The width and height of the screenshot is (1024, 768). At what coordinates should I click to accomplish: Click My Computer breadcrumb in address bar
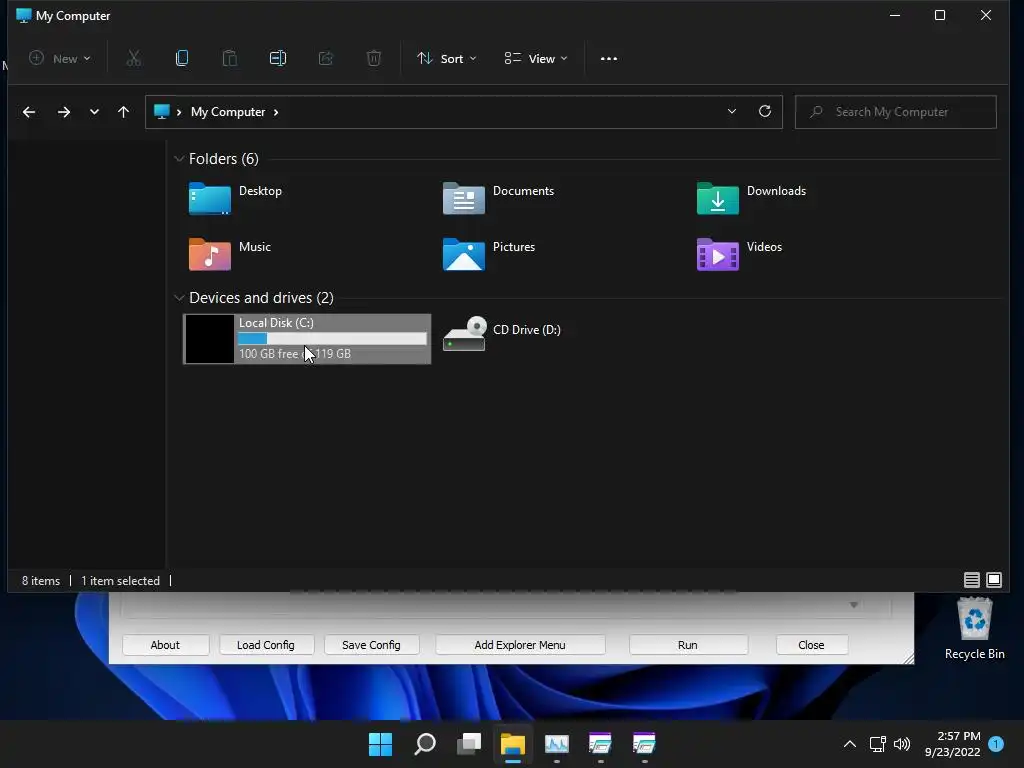pos(228,112)
